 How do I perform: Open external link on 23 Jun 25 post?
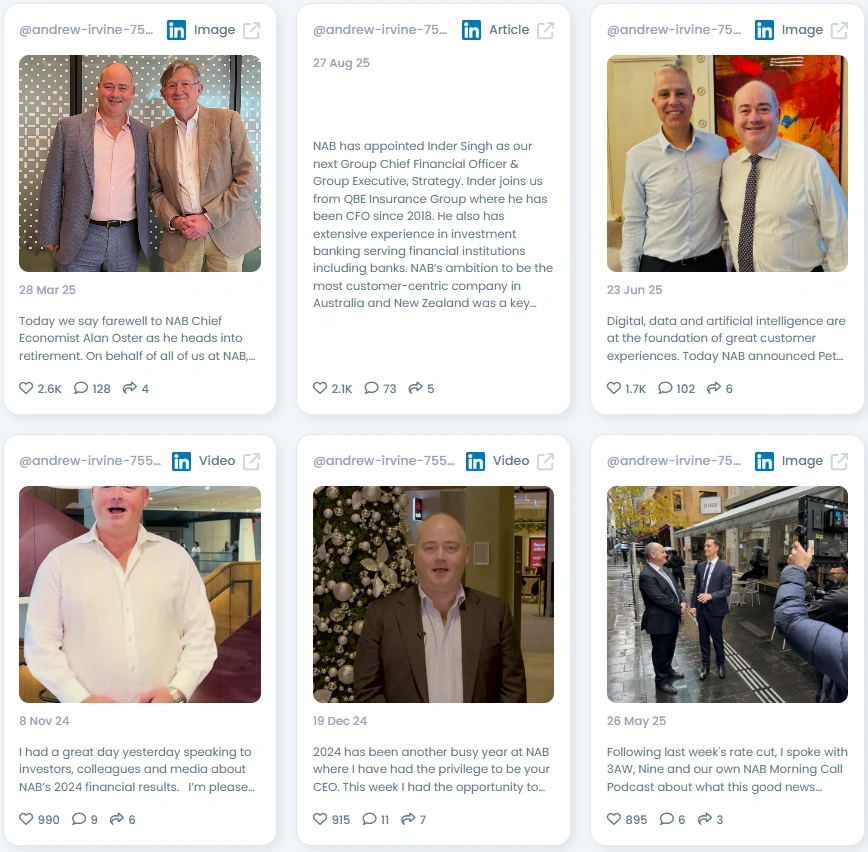click(839, 30)
